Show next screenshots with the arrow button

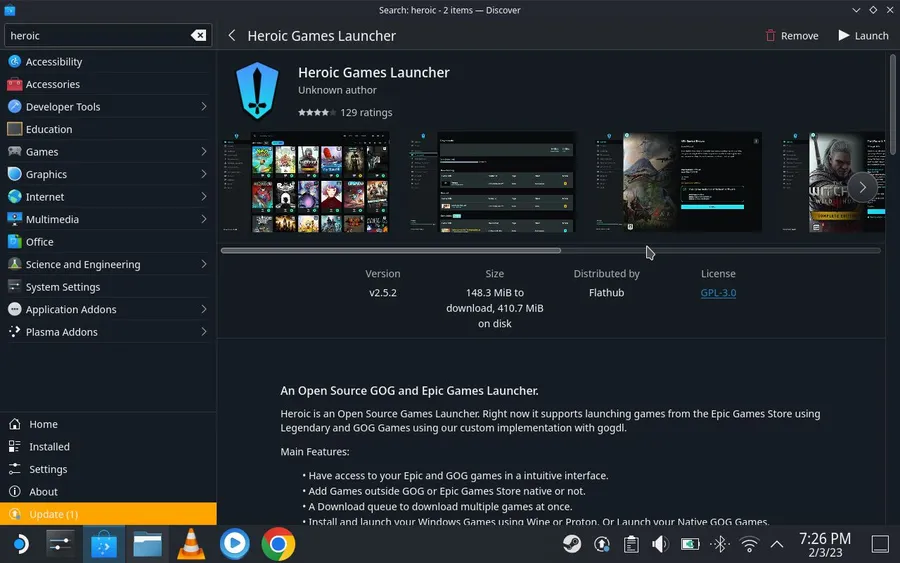[x=862, y=187]
